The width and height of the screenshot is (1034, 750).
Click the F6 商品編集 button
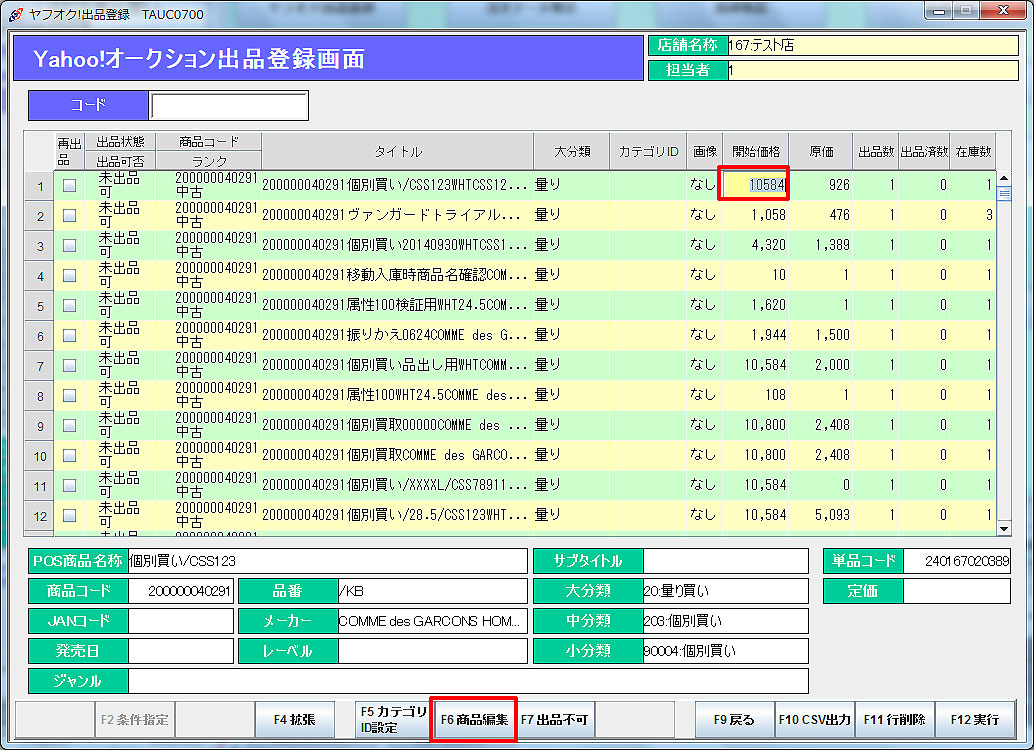473,719
